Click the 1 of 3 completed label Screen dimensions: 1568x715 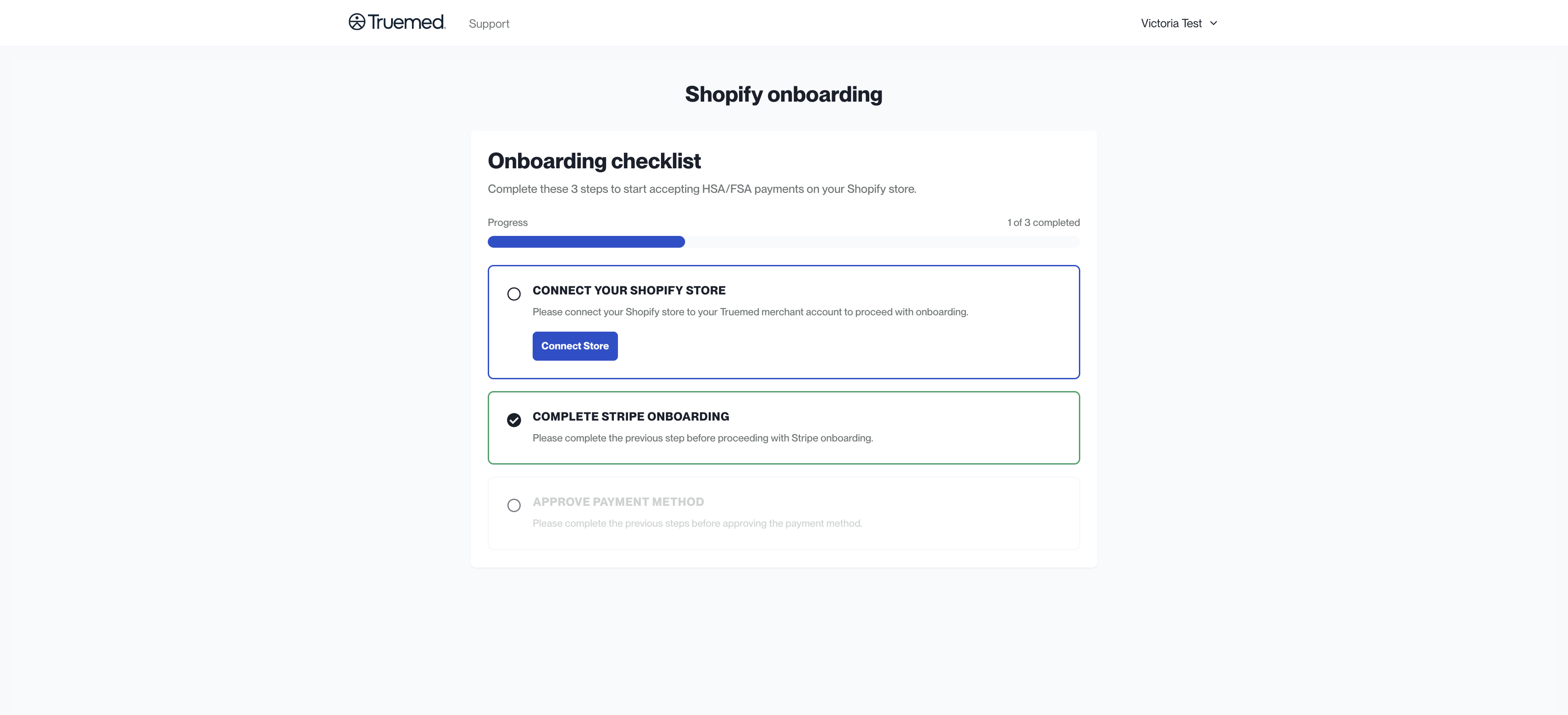tap(1044, 222)
